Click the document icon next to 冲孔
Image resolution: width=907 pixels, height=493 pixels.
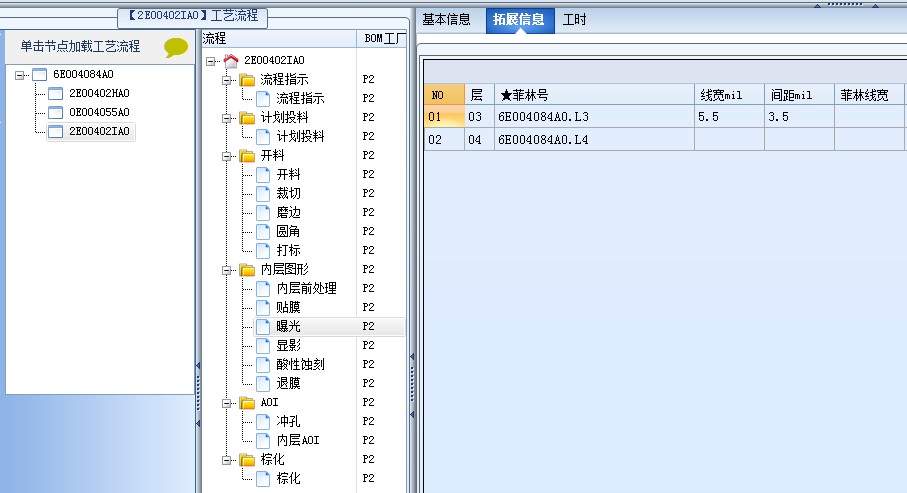[263, 422]
